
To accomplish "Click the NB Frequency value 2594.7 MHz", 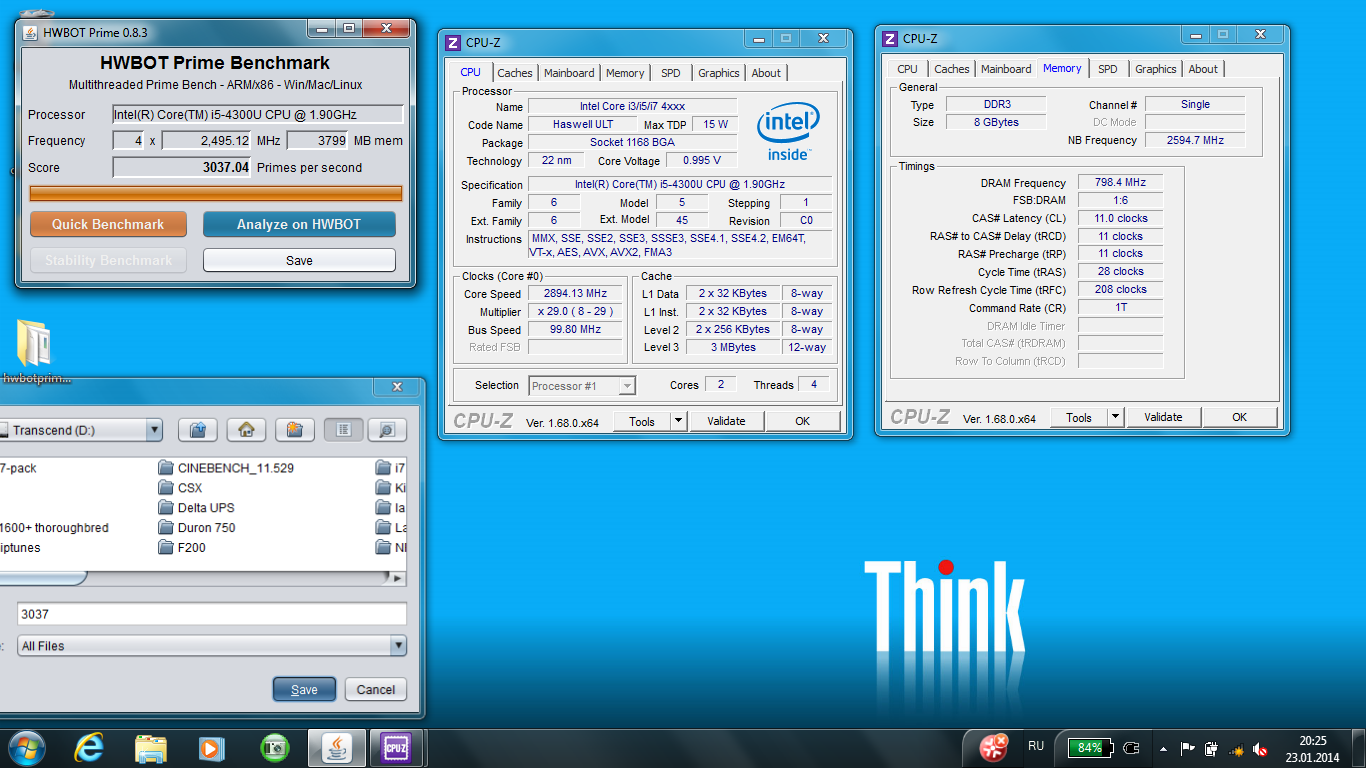I will point(1195,140).
